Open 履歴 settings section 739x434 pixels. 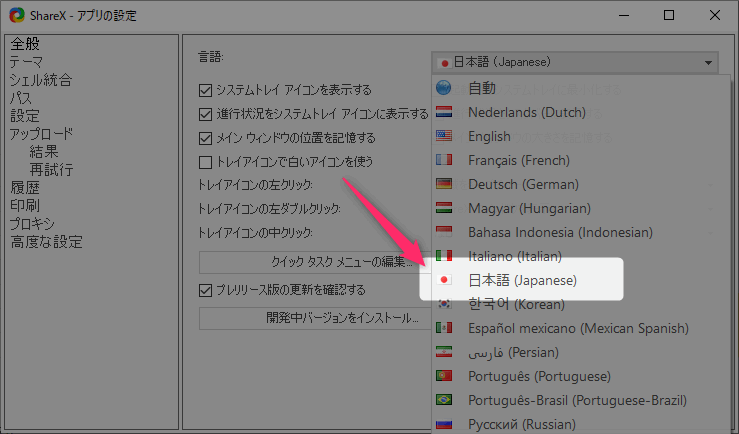click(x=25, y=188)
